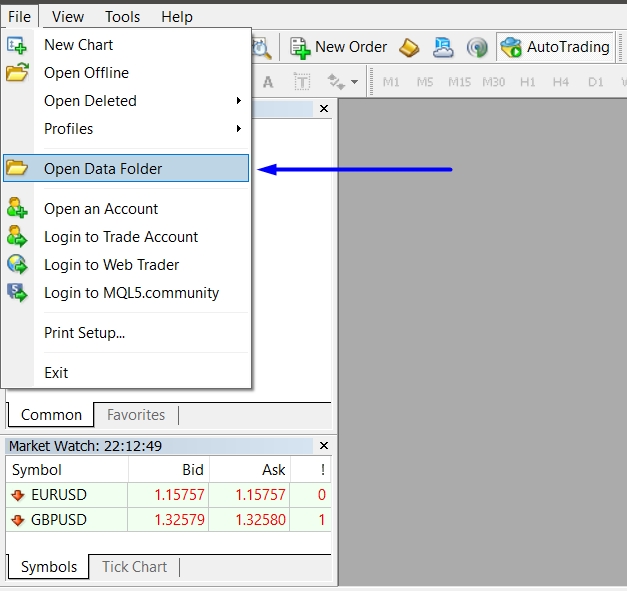Click the Login to Trade Account icon
The image size is (627, 591).
point(17,236)
